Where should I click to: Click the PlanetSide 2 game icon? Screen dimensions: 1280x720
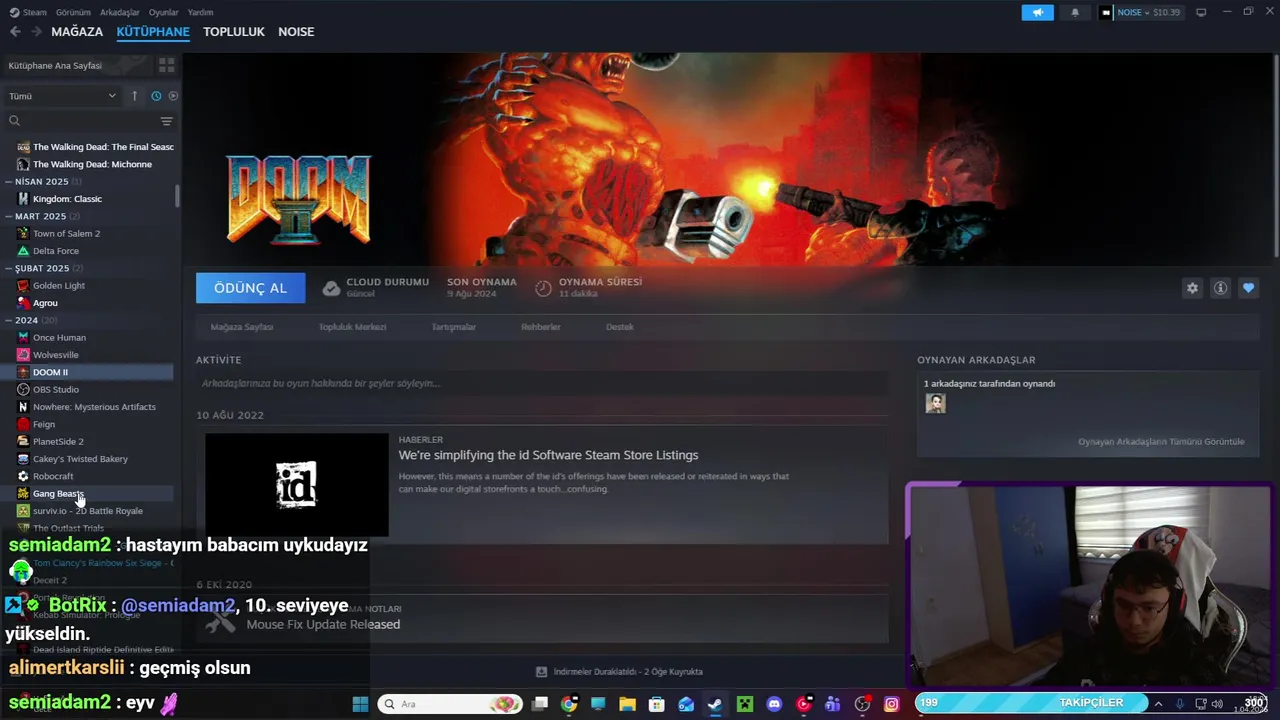click(23, 442)
